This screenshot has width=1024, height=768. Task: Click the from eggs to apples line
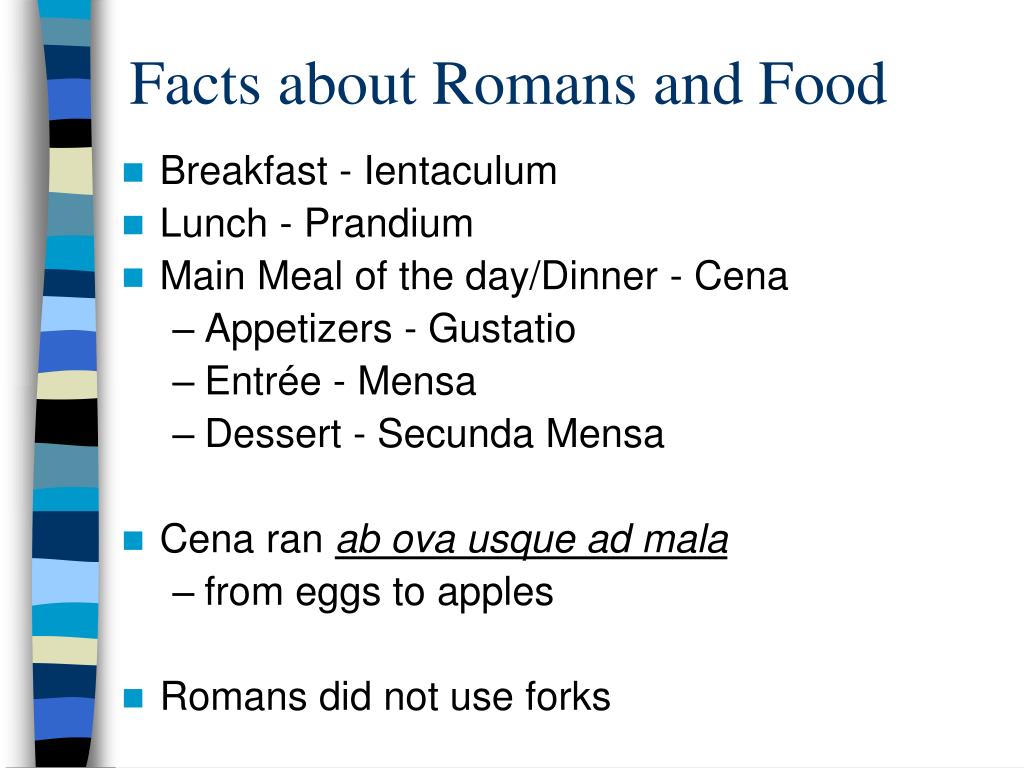(363, 593)
